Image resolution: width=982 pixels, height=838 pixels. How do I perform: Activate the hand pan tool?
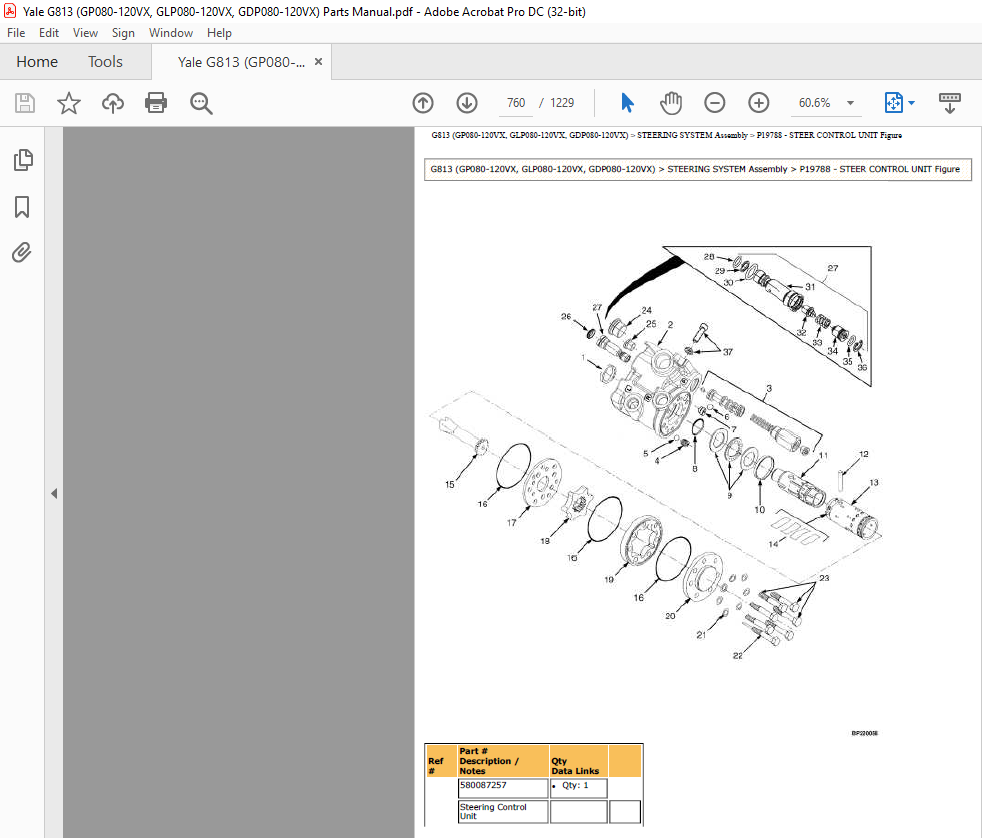[x=671, y=103]
